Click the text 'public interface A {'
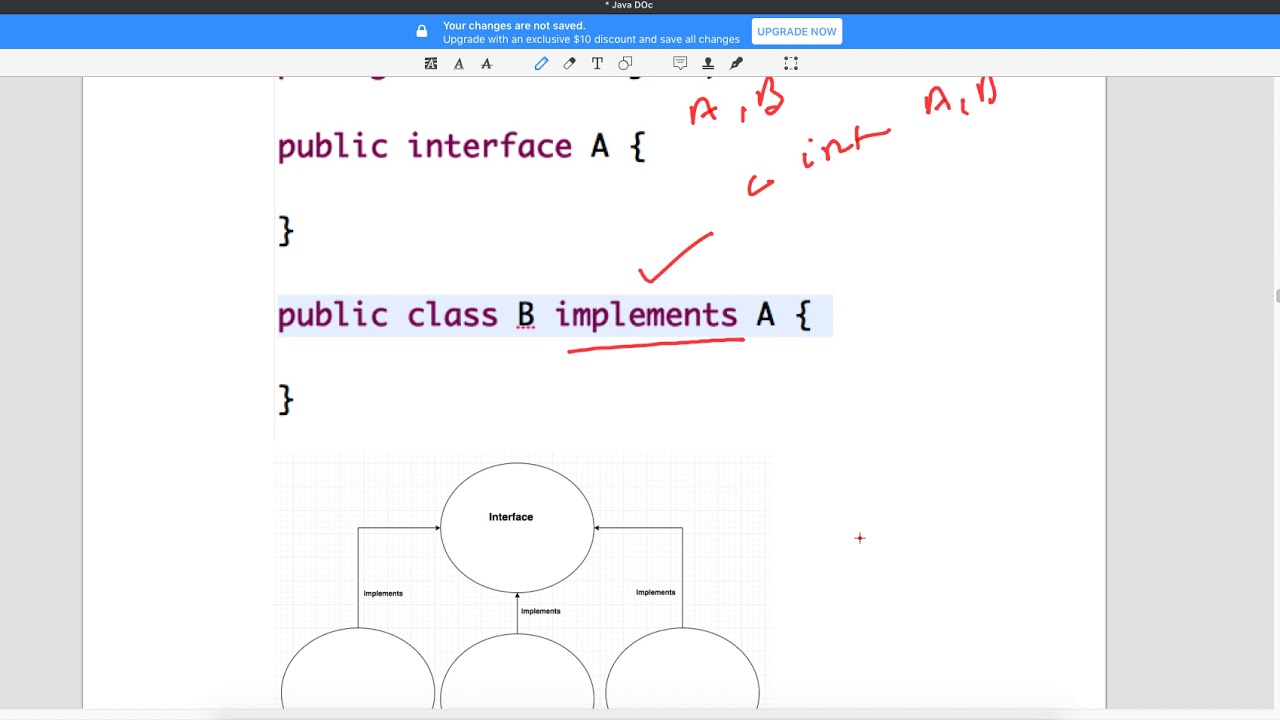This screenshot has width=1280, height=720. 461,147
